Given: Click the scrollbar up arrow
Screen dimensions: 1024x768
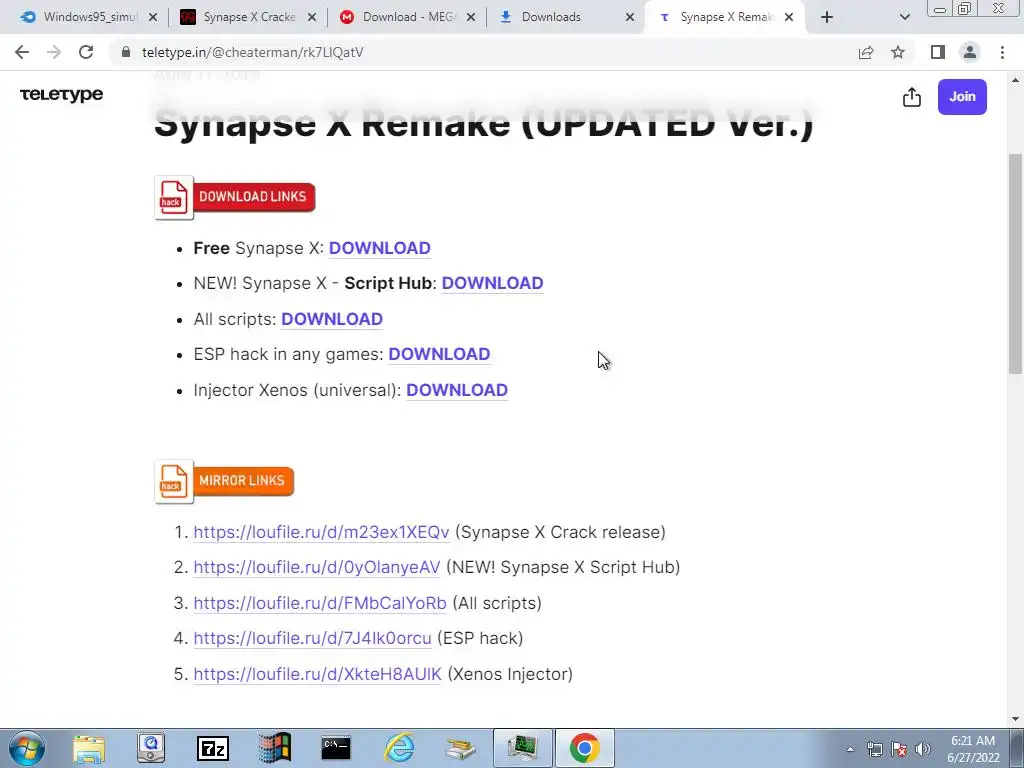Looking at the screenshot, I should point(1015,80).
